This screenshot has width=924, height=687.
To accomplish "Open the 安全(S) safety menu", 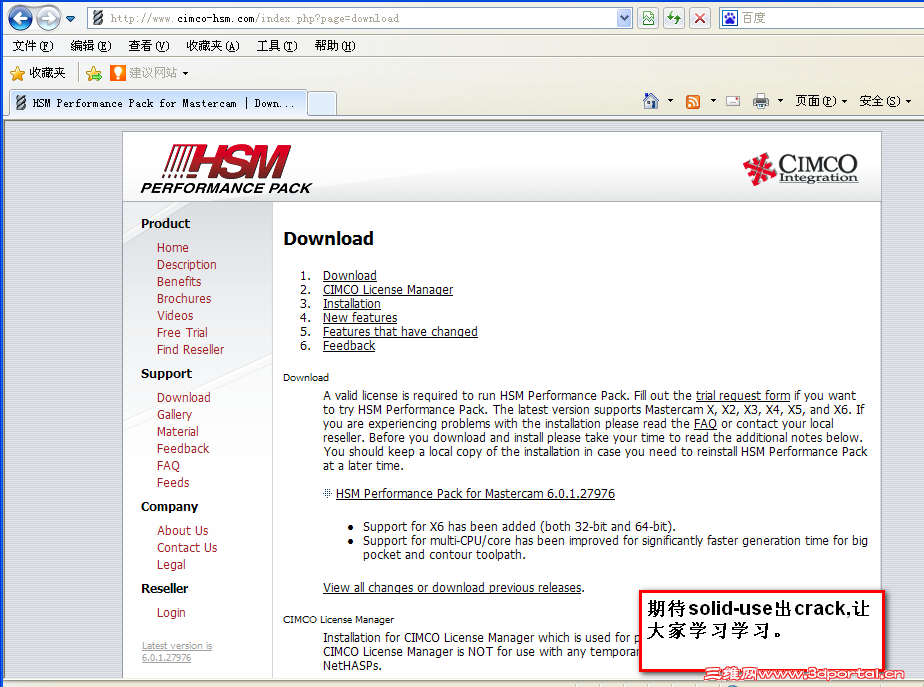I will click(885, 101).
